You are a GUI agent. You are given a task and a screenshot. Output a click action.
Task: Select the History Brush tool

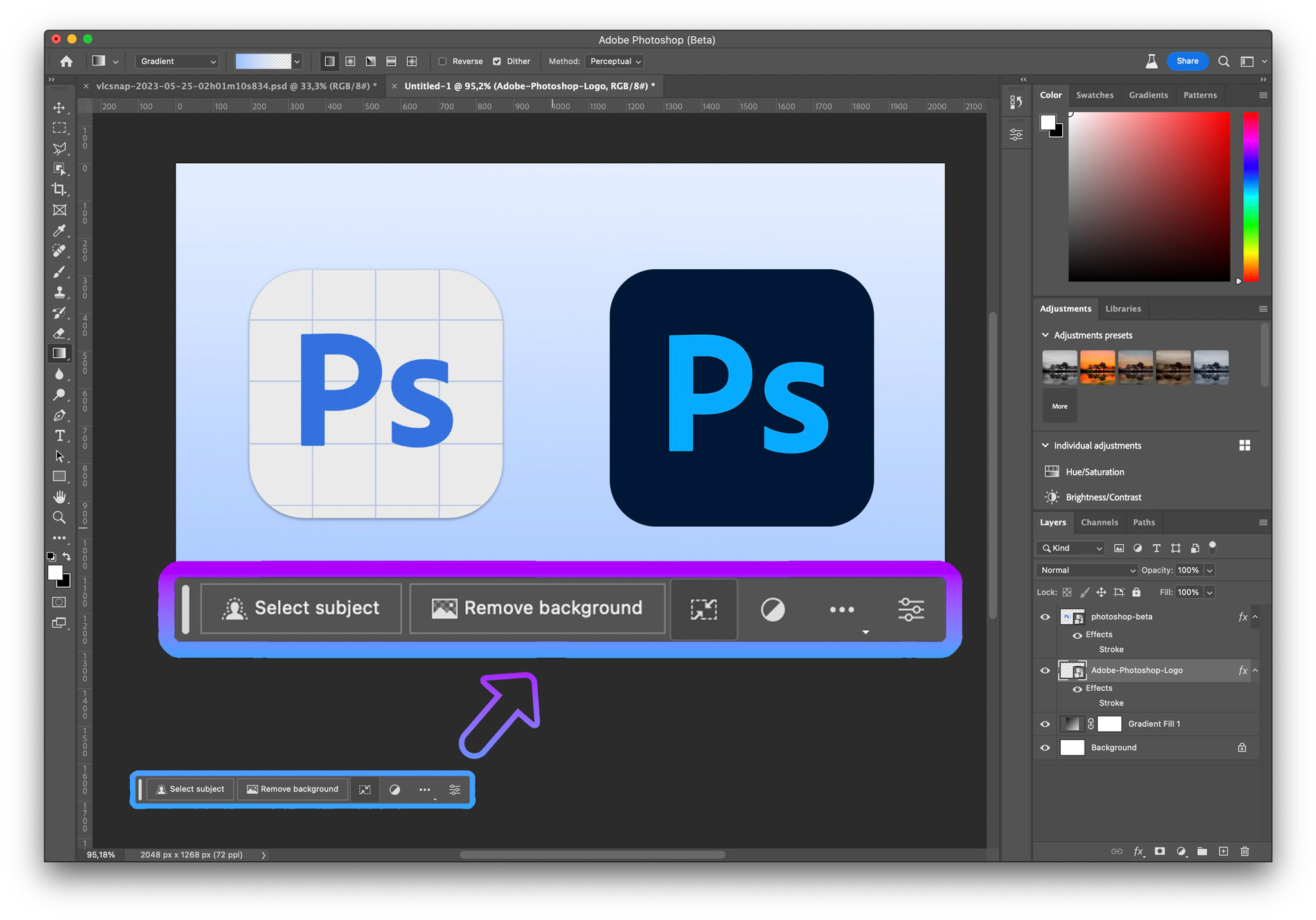click(59, 313)
